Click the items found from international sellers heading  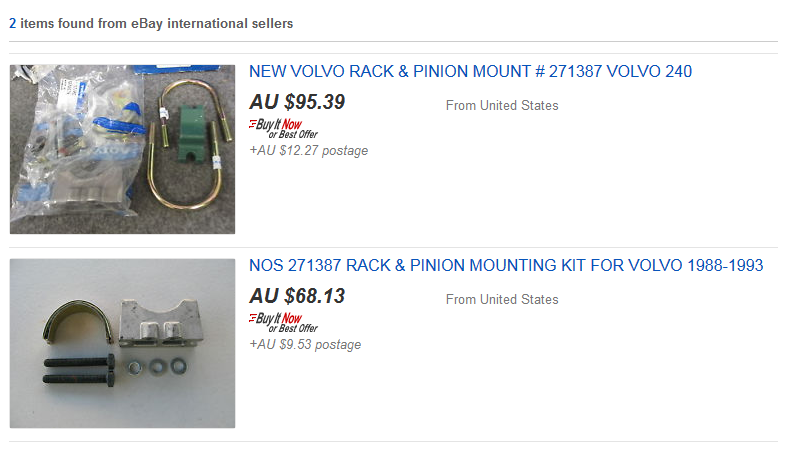point(151,24)
